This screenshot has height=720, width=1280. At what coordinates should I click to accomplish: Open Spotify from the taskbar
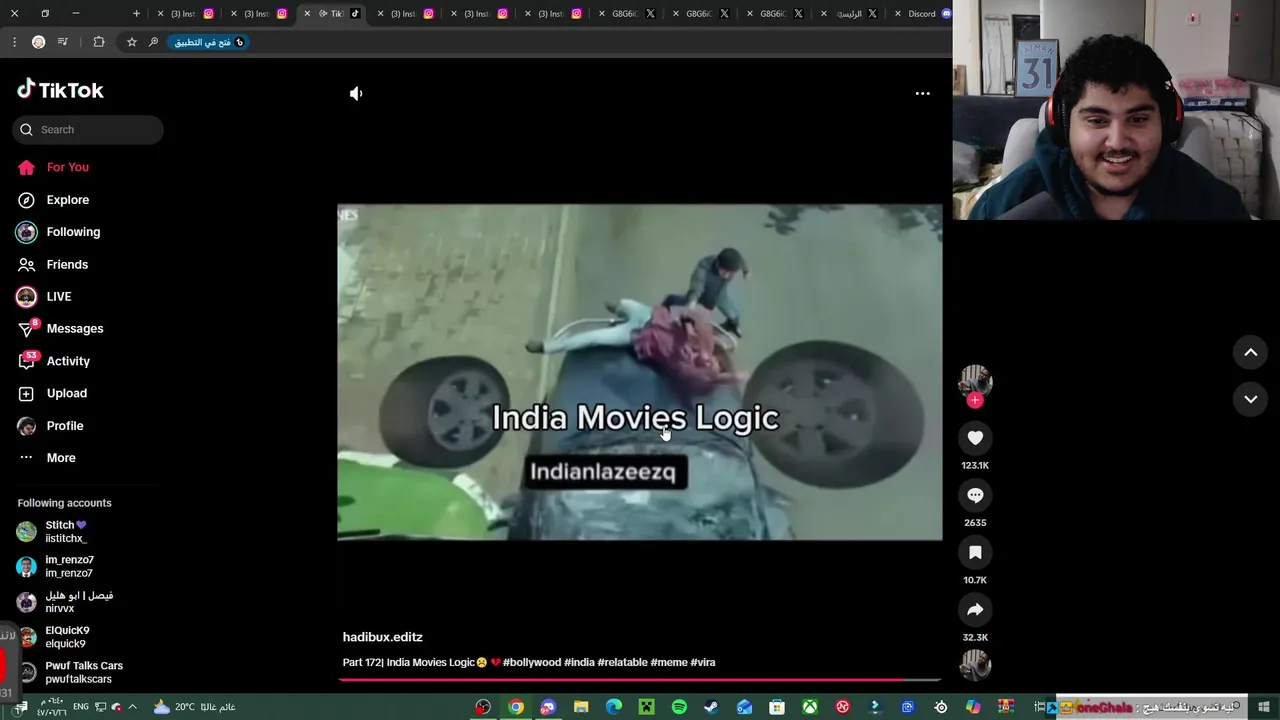(x=679, y=707)
